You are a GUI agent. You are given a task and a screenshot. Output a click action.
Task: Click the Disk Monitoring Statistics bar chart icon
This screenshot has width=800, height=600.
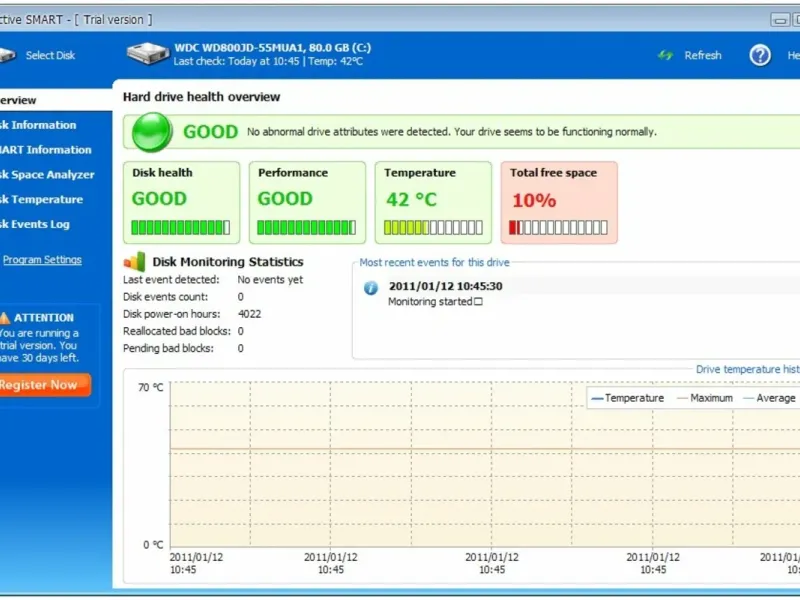pyautogui.click(x=135, y=262)
